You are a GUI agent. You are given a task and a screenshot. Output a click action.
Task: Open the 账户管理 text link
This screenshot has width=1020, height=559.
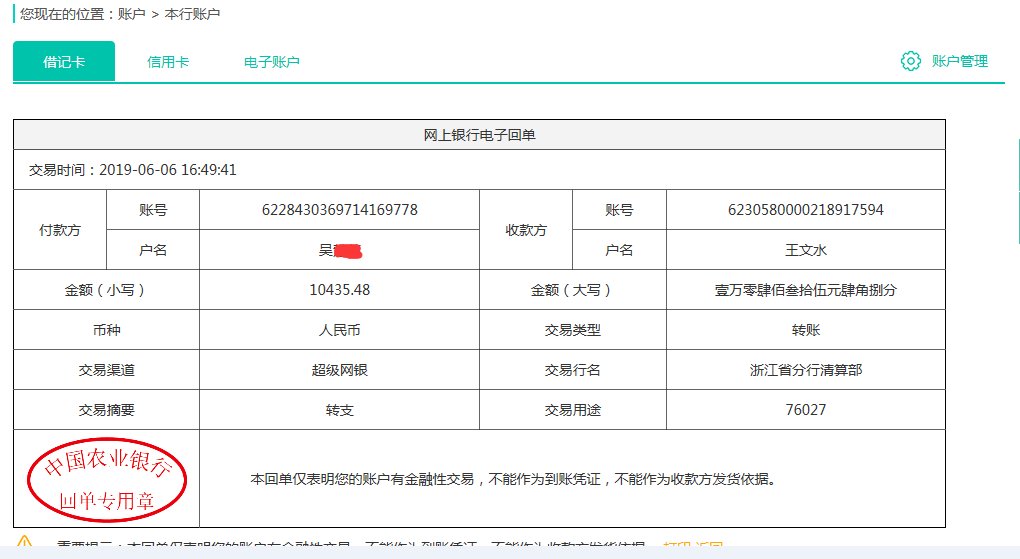coord(960,61)
